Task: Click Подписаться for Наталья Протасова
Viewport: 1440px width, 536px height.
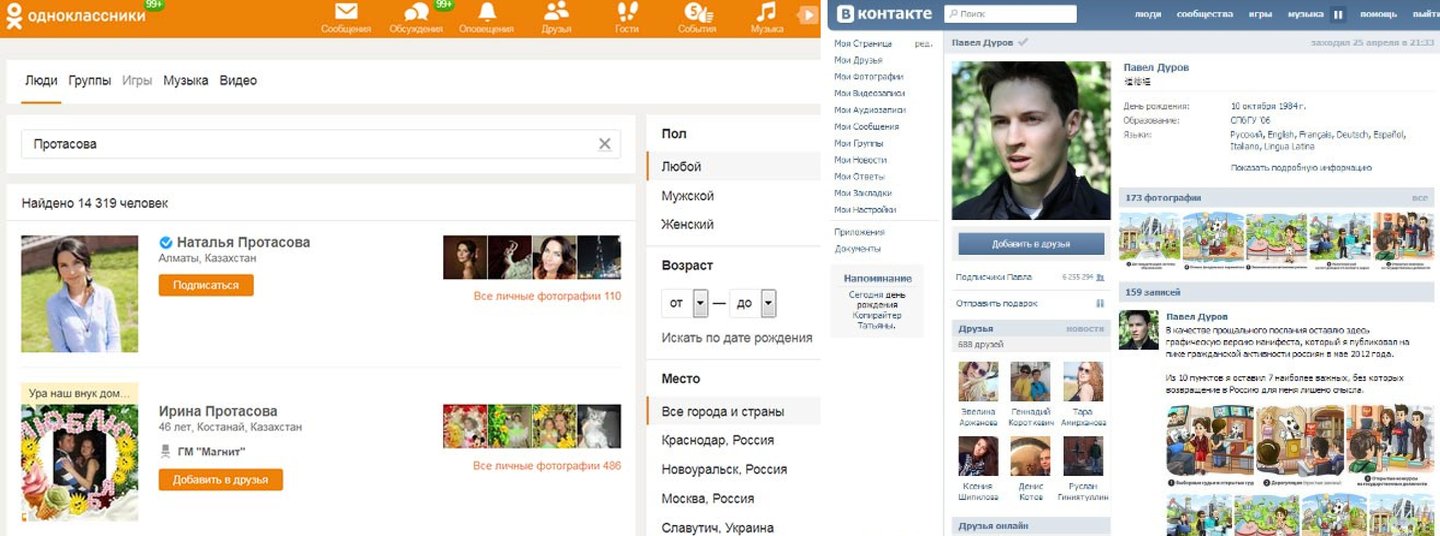Action: (x=206, y=285)
